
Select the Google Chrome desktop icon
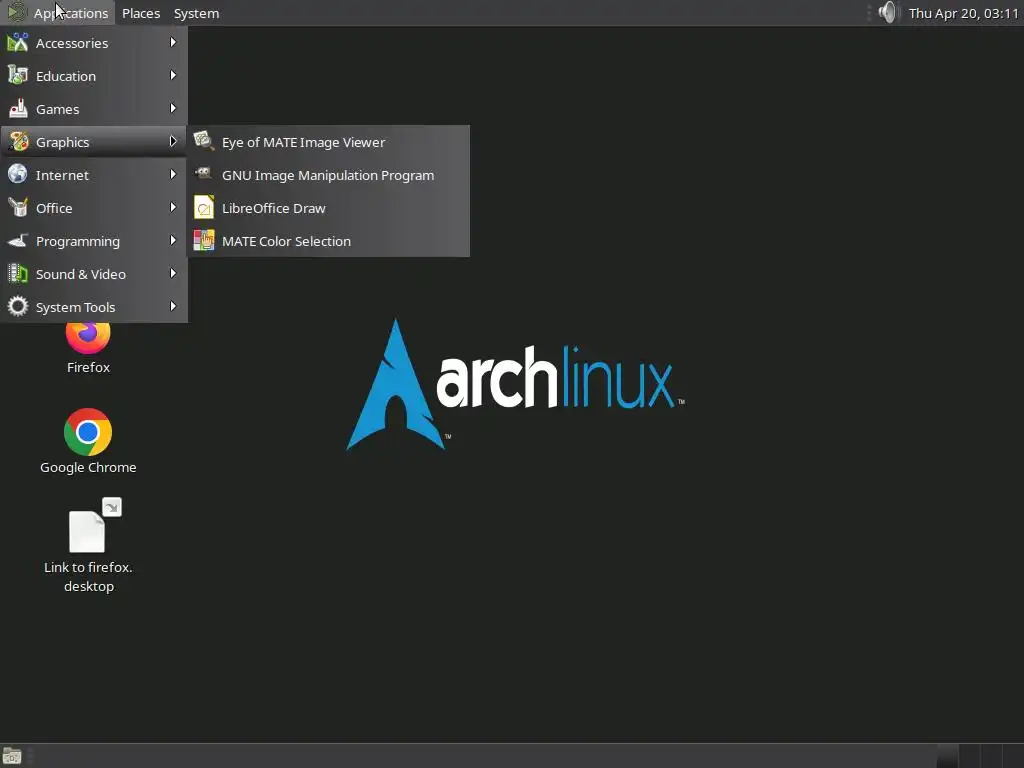click(x=88, y=432)
